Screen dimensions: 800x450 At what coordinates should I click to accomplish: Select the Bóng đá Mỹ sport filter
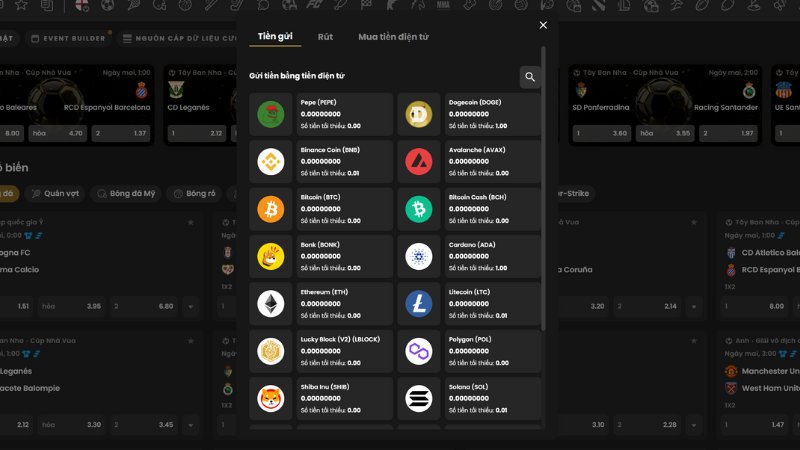pyautogui.click(x=126, y=193)
